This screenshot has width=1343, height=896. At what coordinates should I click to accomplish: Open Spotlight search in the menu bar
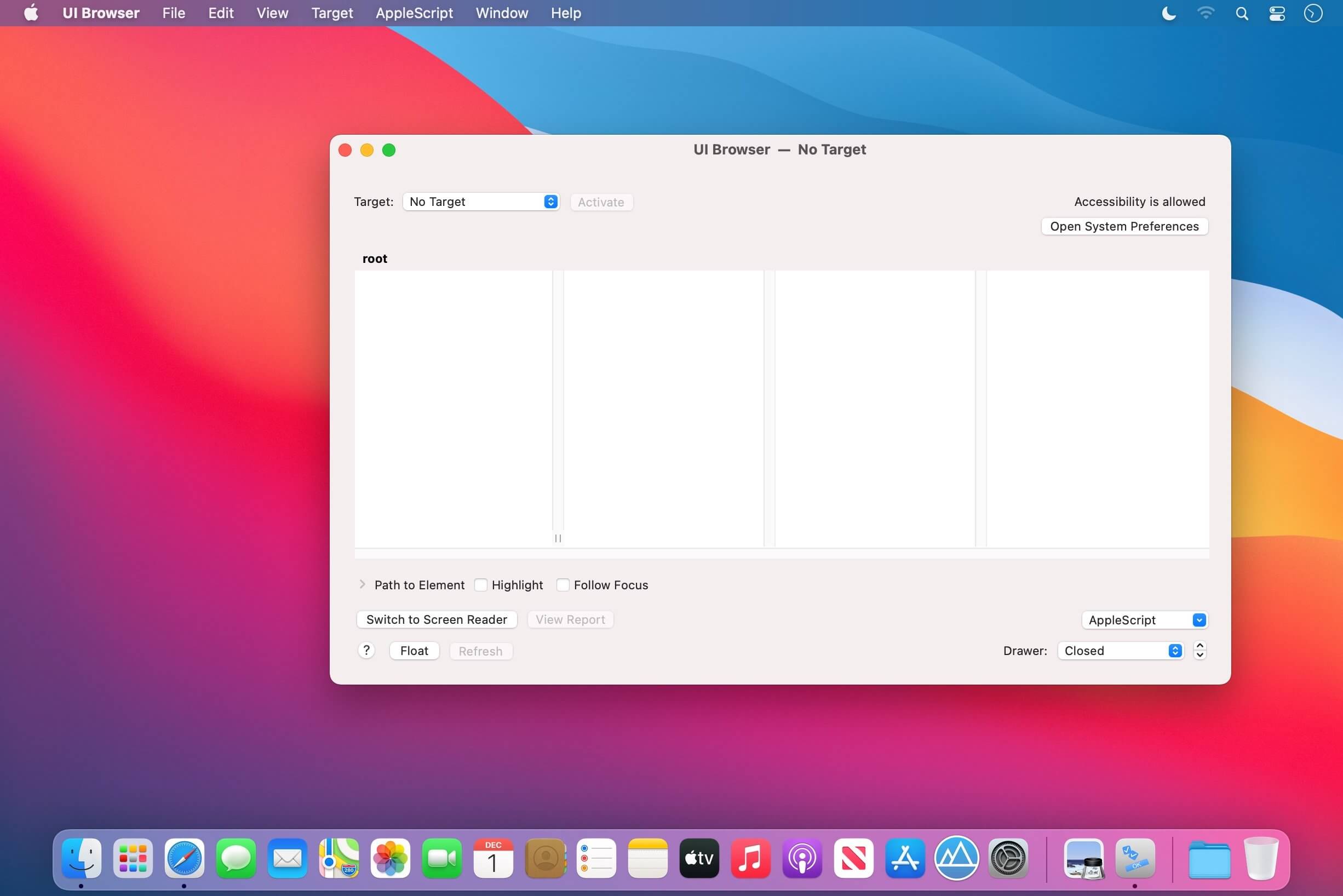[x=1241, y=13]
